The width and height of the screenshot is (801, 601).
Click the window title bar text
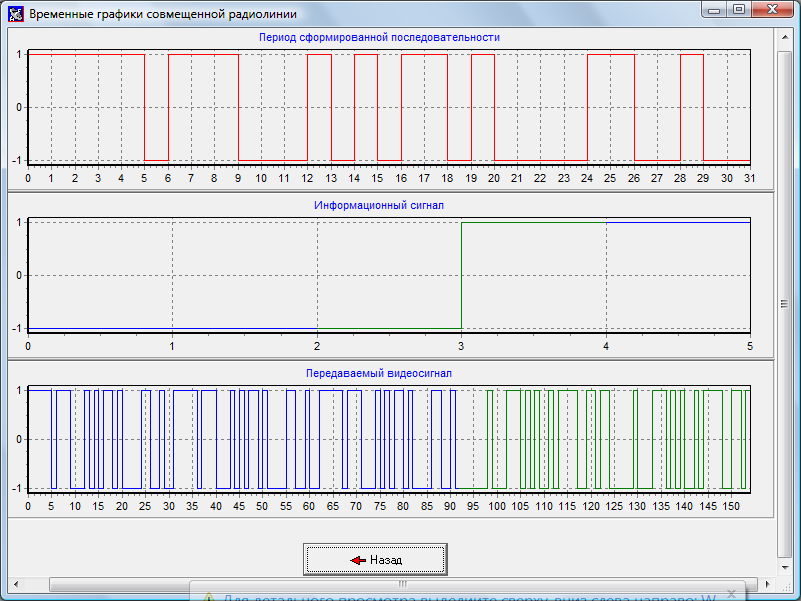point(162,15)
